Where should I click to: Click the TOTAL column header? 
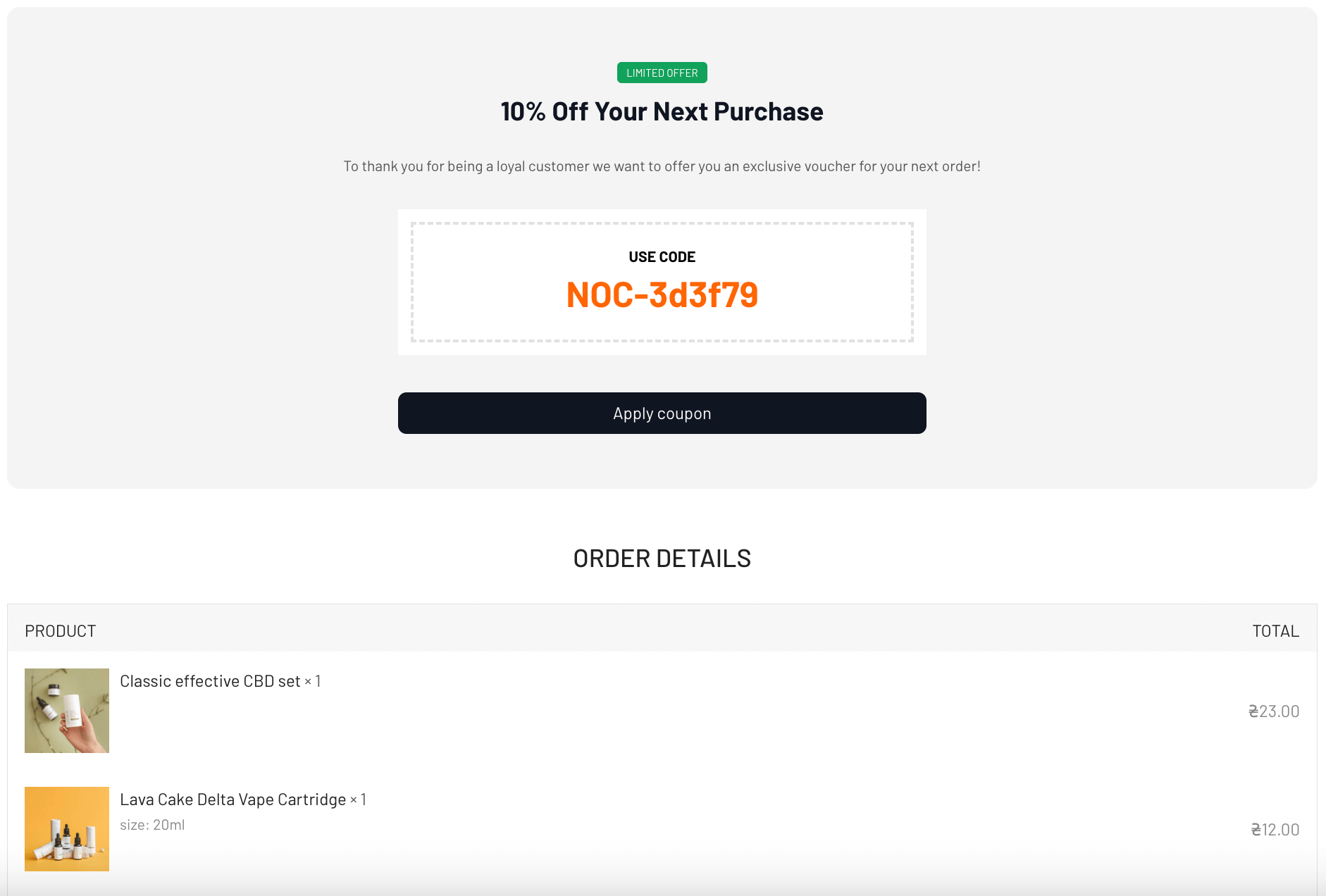1275,631
